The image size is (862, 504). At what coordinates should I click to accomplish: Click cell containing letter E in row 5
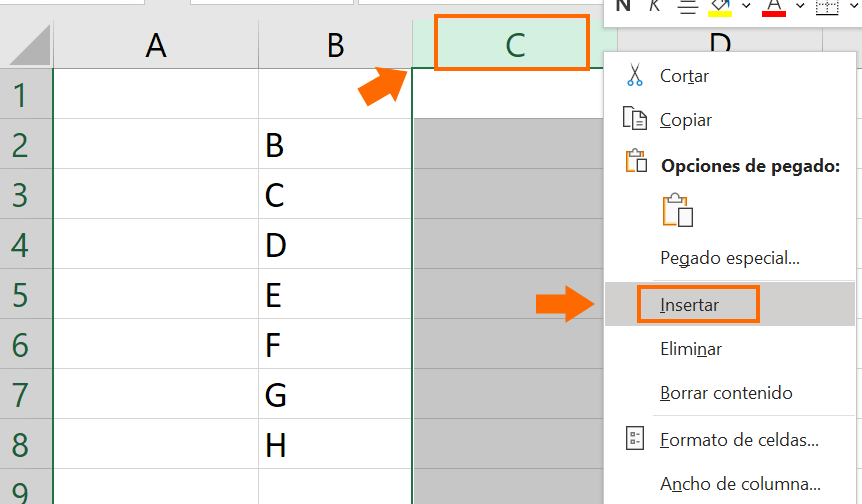coord(335,294)
